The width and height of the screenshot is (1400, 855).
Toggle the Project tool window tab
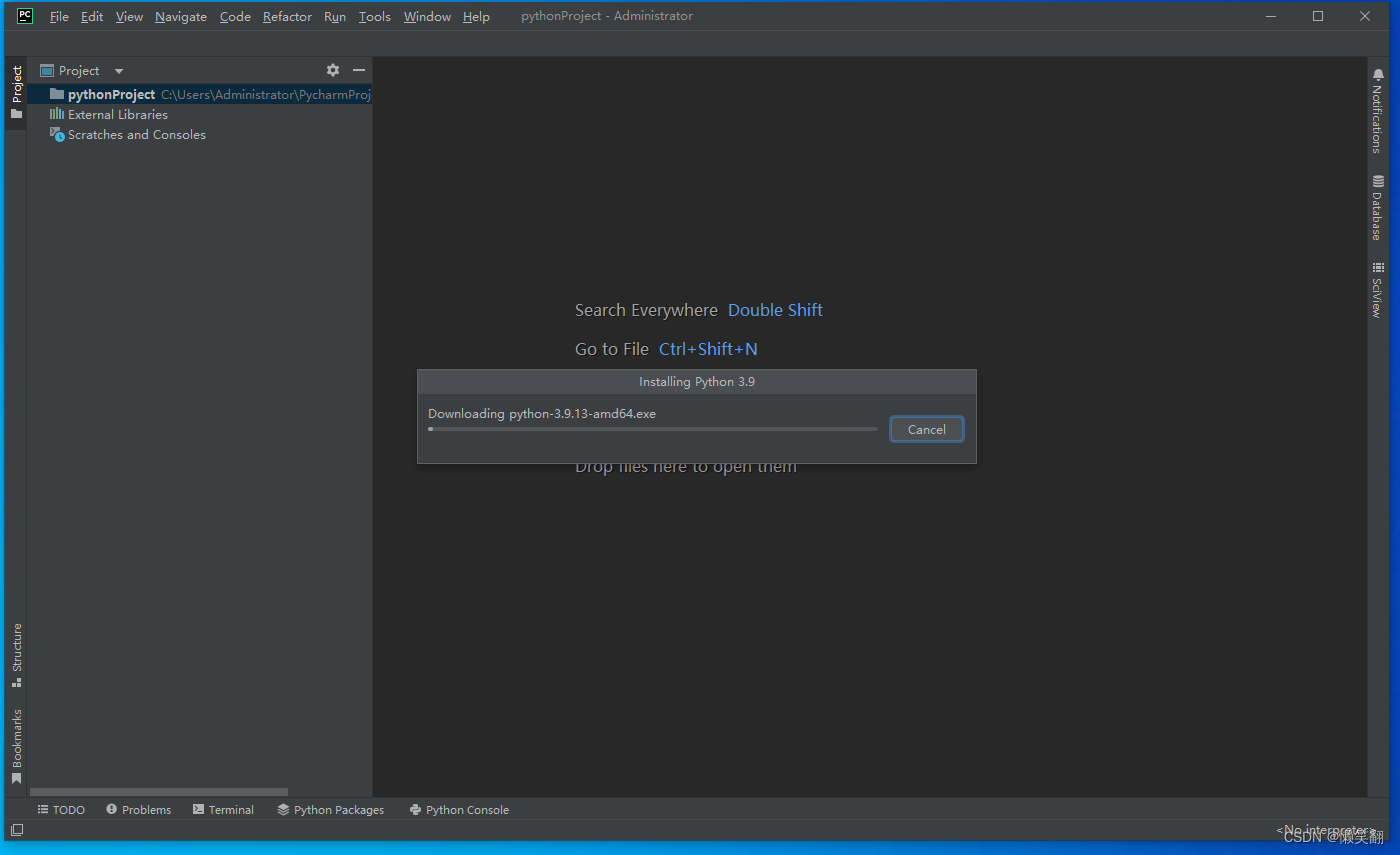pyautogui.click(x=16, y=93)
